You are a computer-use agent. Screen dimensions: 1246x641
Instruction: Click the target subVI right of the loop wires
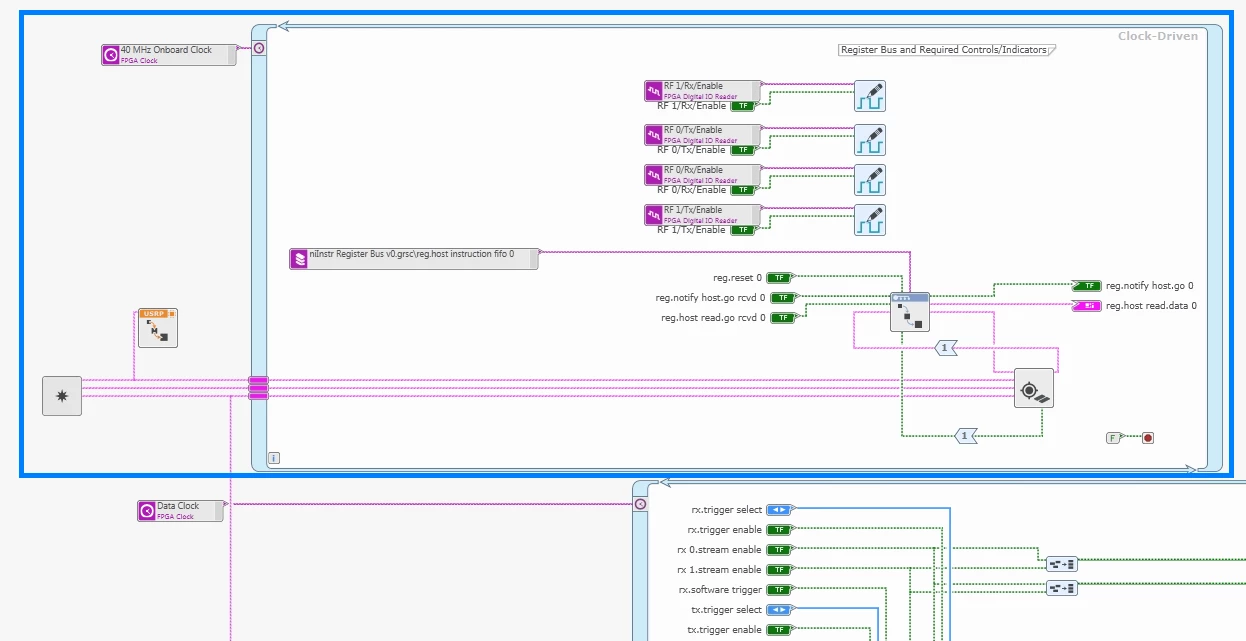click(x=1033, y=388)
